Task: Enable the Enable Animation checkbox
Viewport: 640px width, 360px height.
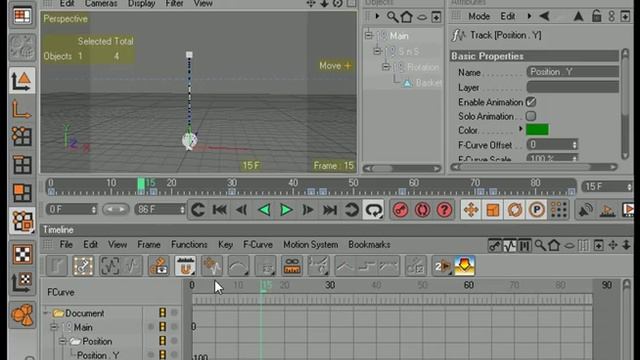Action: (x=531, y=102)
